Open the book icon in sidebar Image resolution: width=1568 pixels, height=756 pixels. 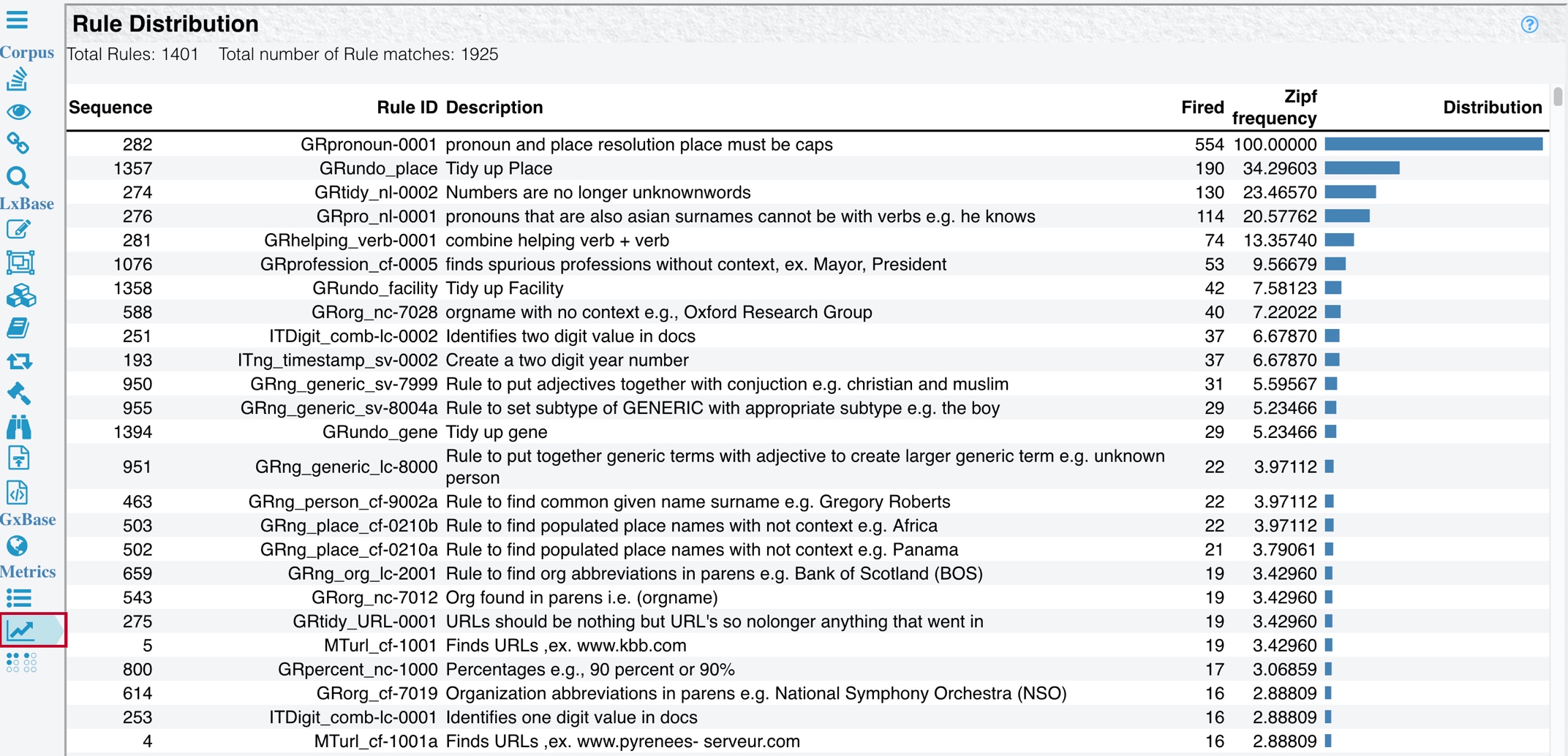18,328
